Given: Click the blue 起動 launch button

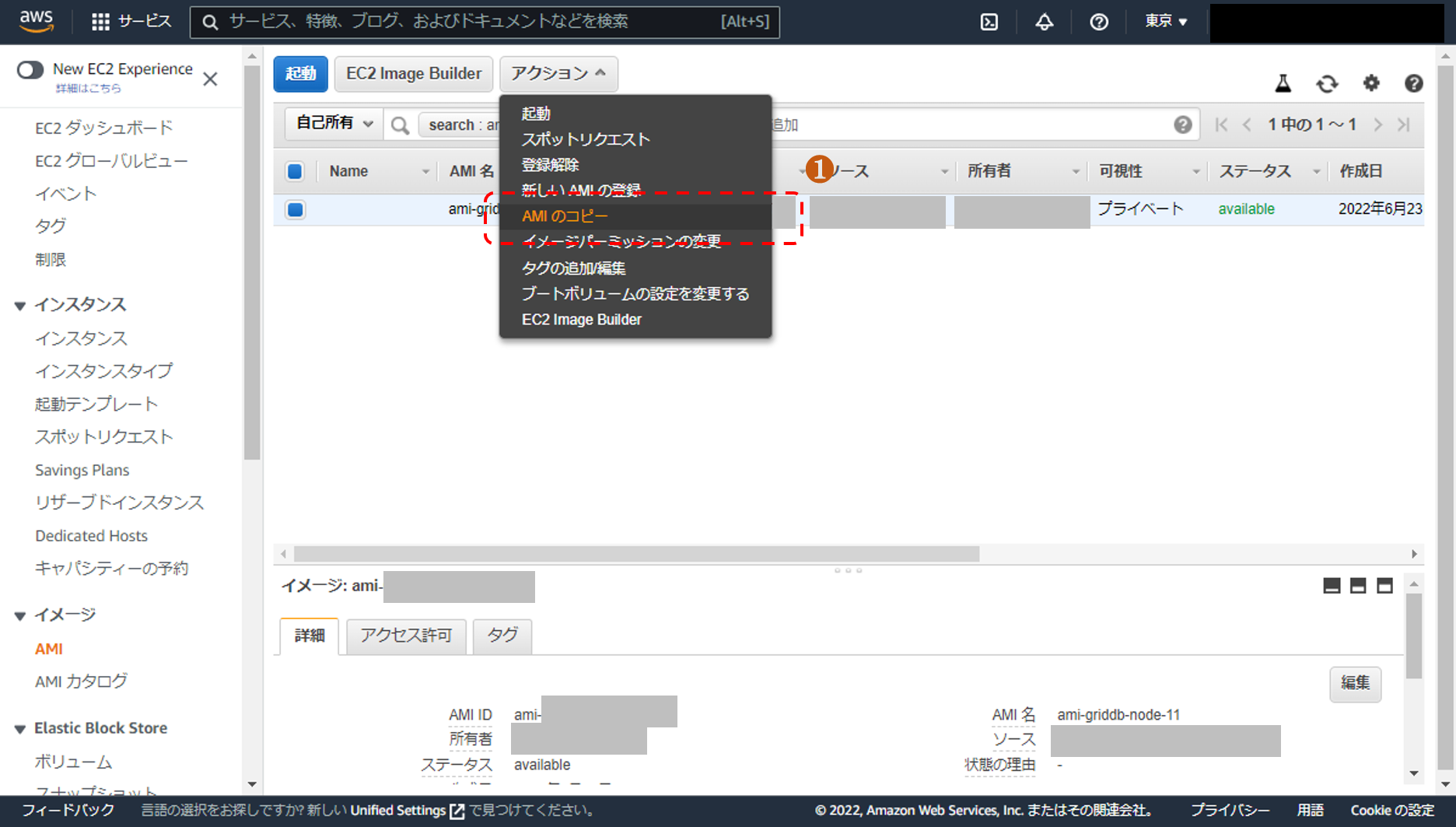Looking at the screenshot, I should point(300,74).
